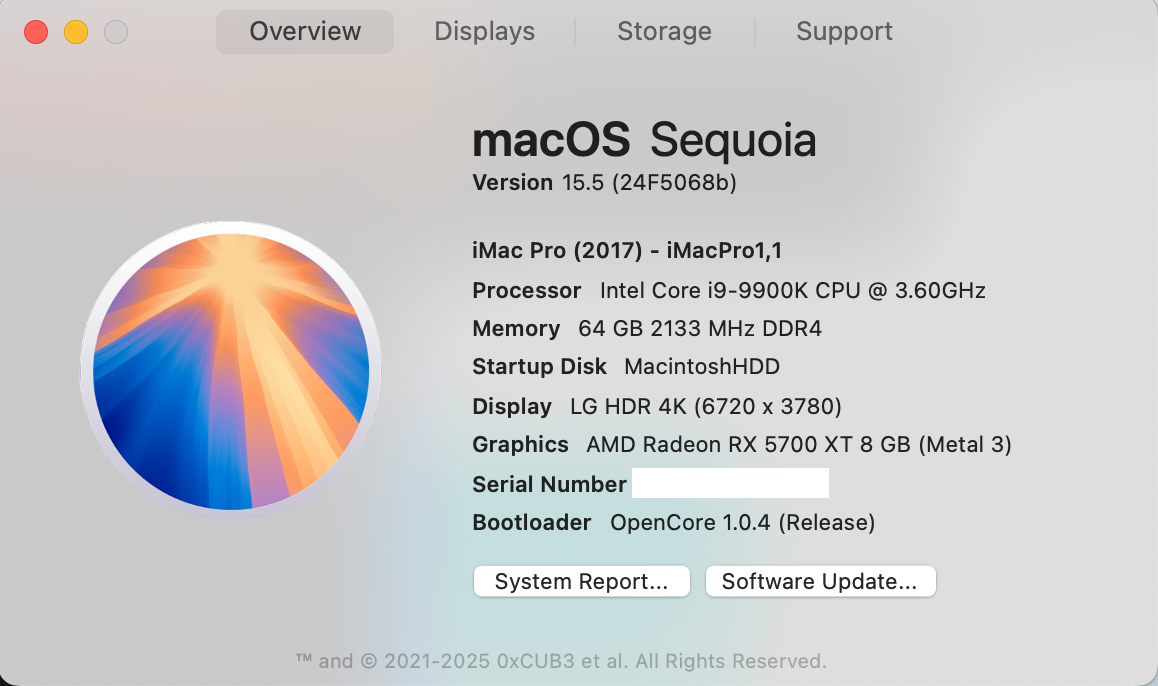The height and width of the screenshot is (686, 1158).
Task: Select the iMac Pro (2017) model line
Action: (627, 251)
